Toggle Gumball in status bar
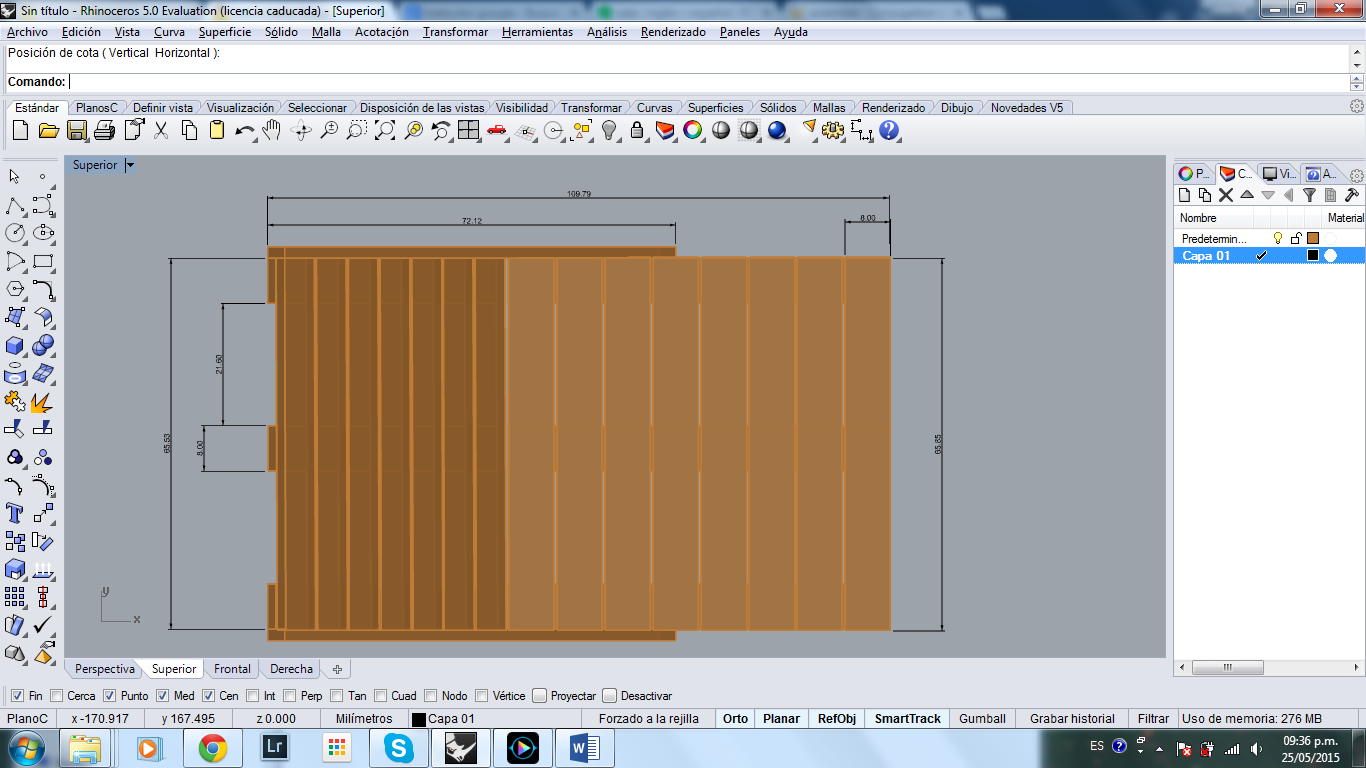This screenshot has height=768, width=1366. (982, 719)
